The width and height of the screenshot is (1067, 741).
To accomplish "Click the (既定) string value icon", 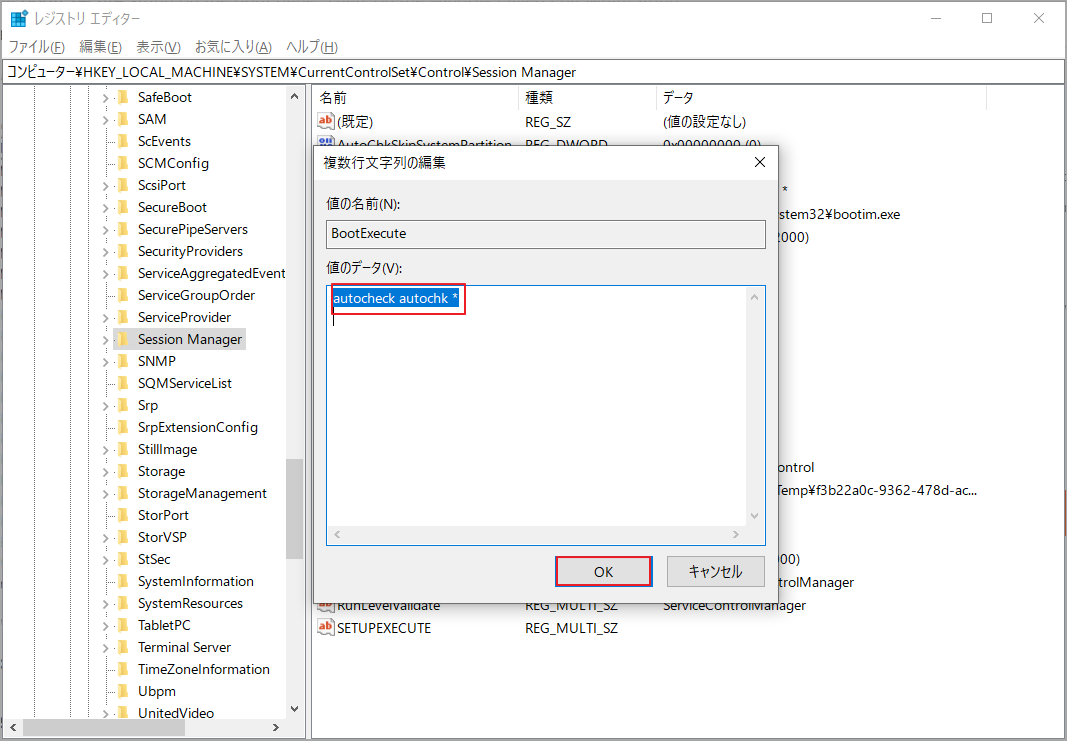I will click(x=325, y=121).
